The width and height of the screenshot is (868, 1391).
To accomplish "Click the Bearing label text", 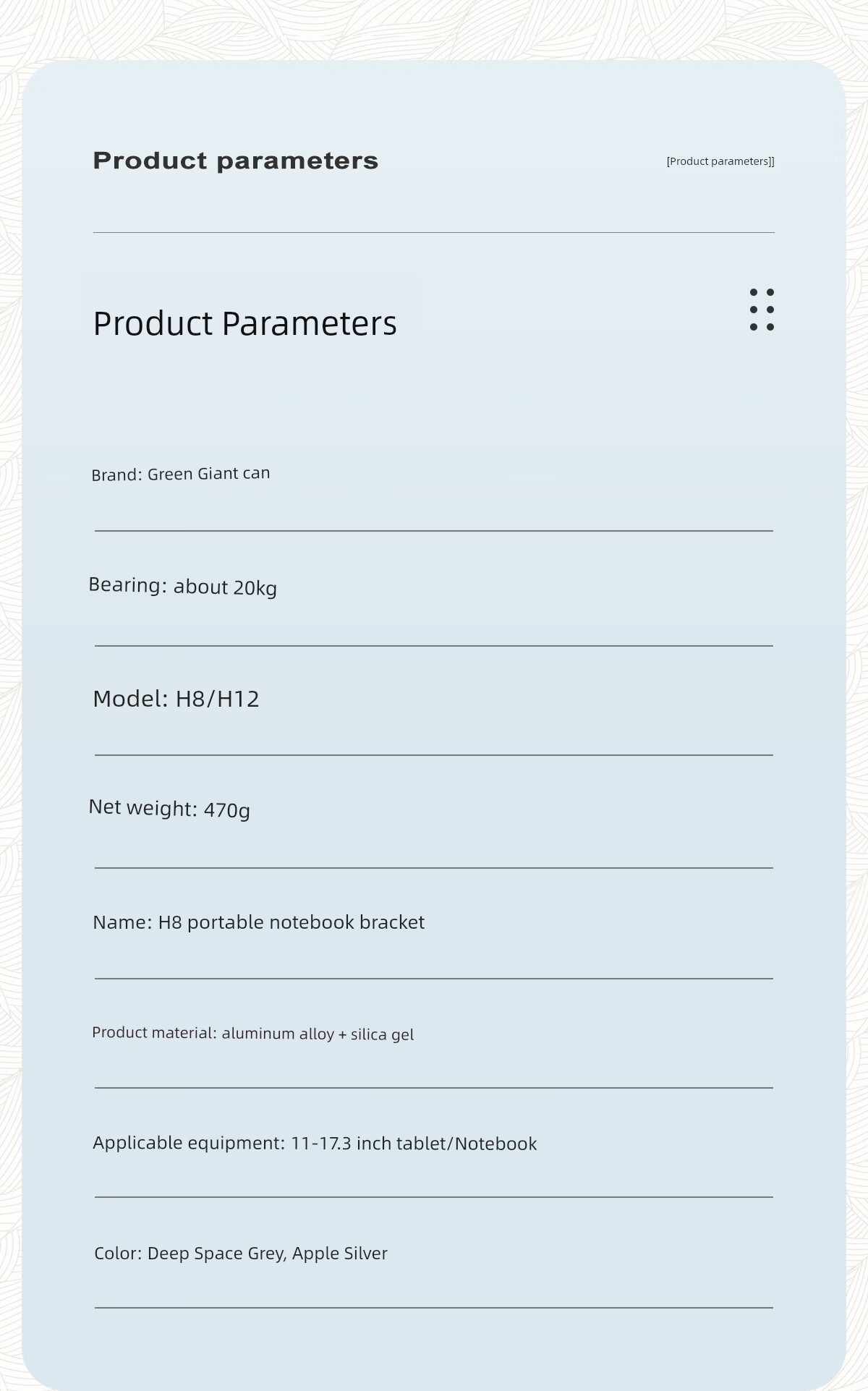I will click(127, 585).
